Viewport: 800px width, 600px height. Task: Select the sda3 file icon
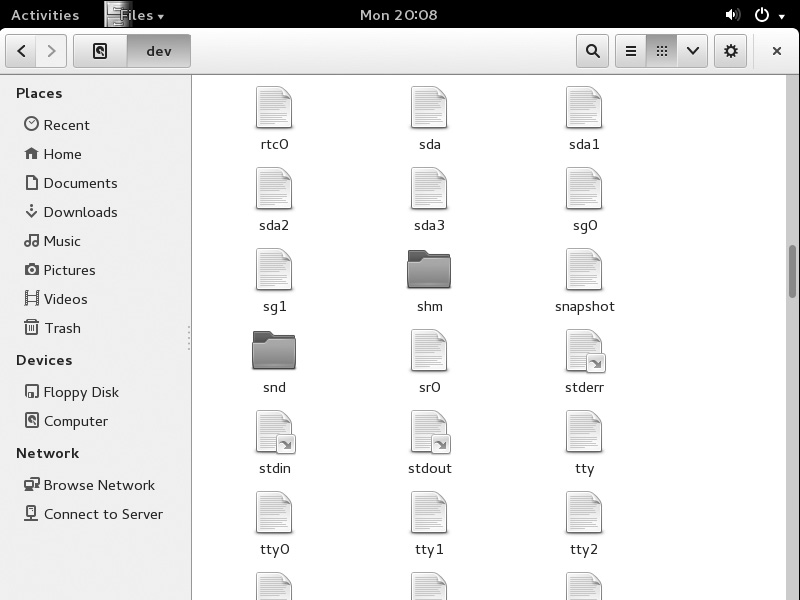click(x=429, y=189)
